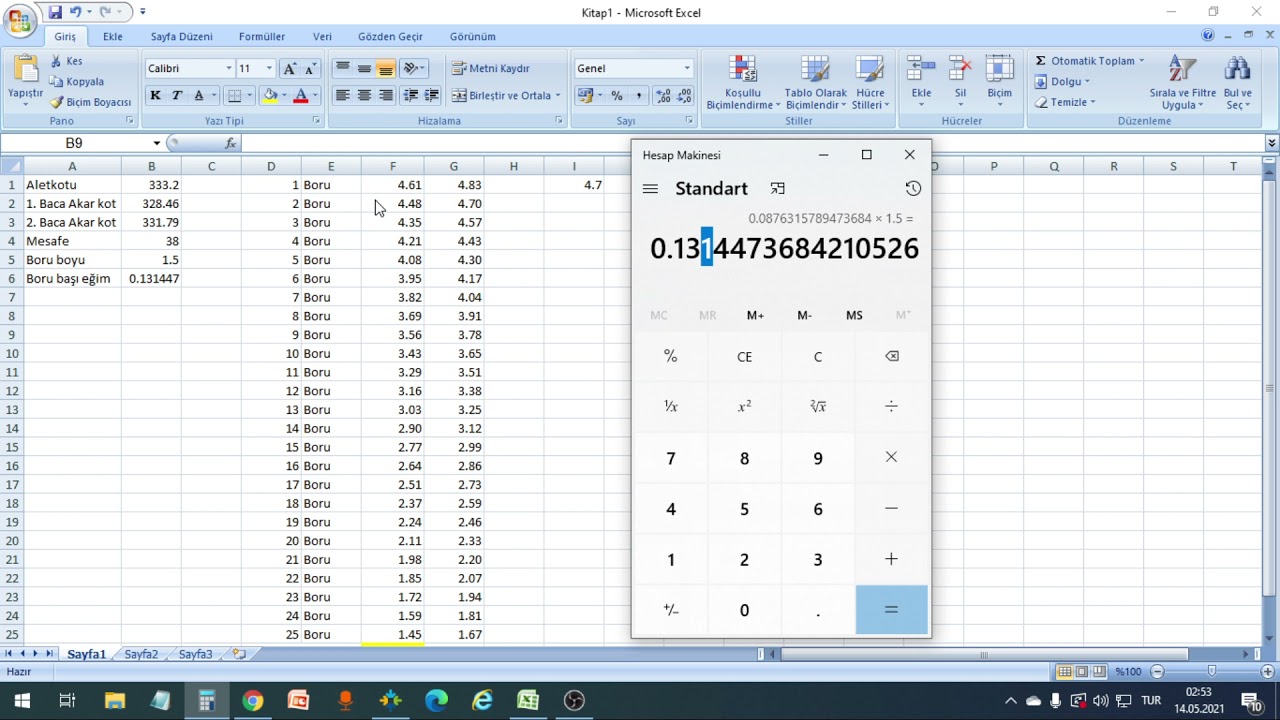Open the Ekle ribbon tab

pos(113,36)
